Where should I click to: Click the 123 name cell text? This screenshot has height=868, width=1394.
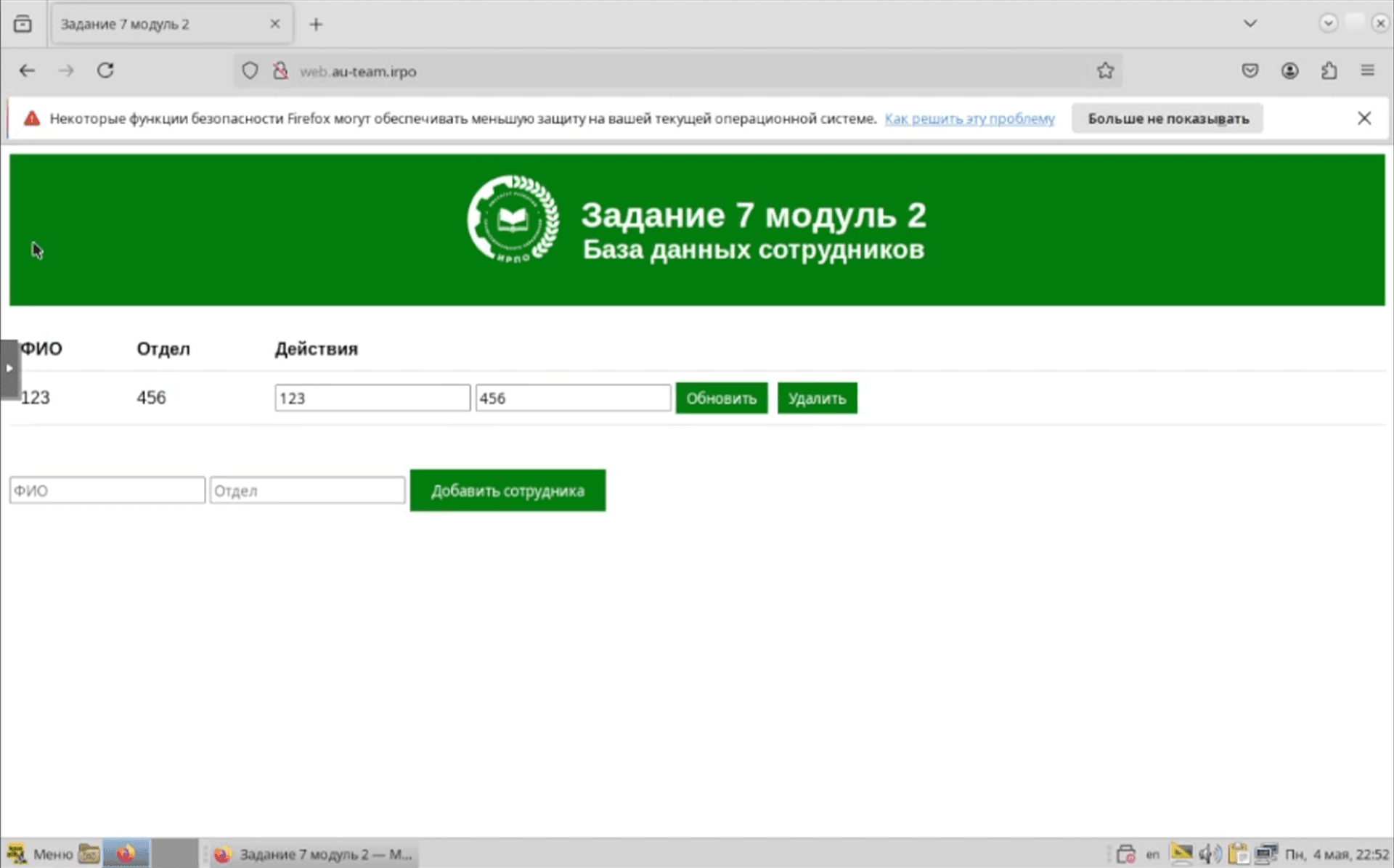pyautogui.click(x=35, y=398)
